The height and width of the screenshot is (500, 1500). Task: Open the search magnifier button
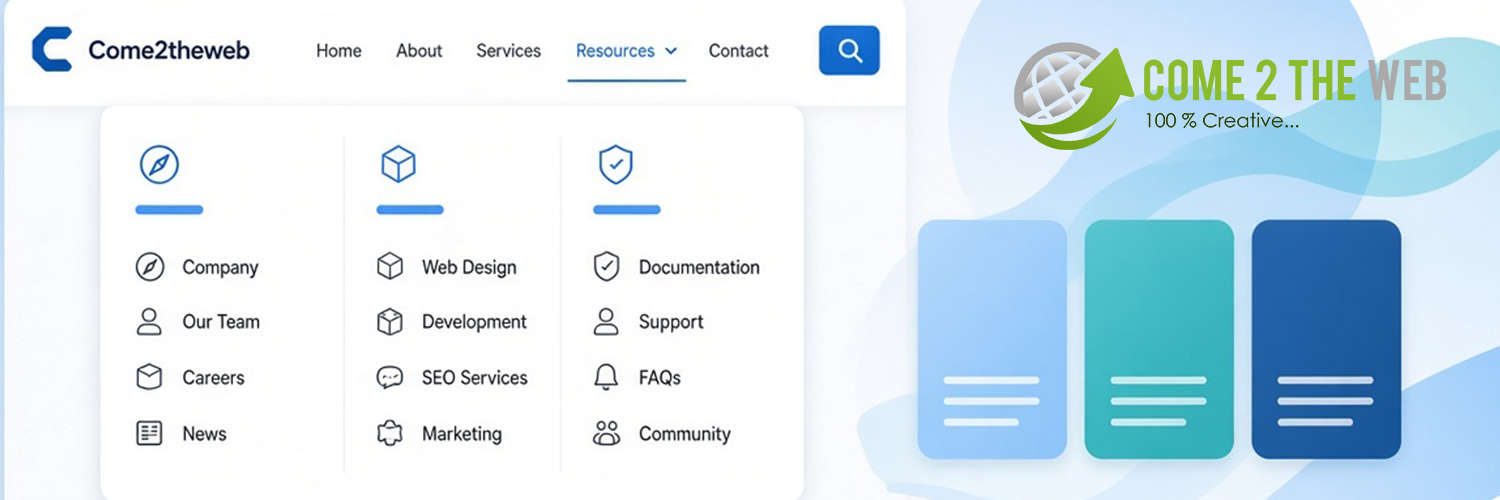849,50
